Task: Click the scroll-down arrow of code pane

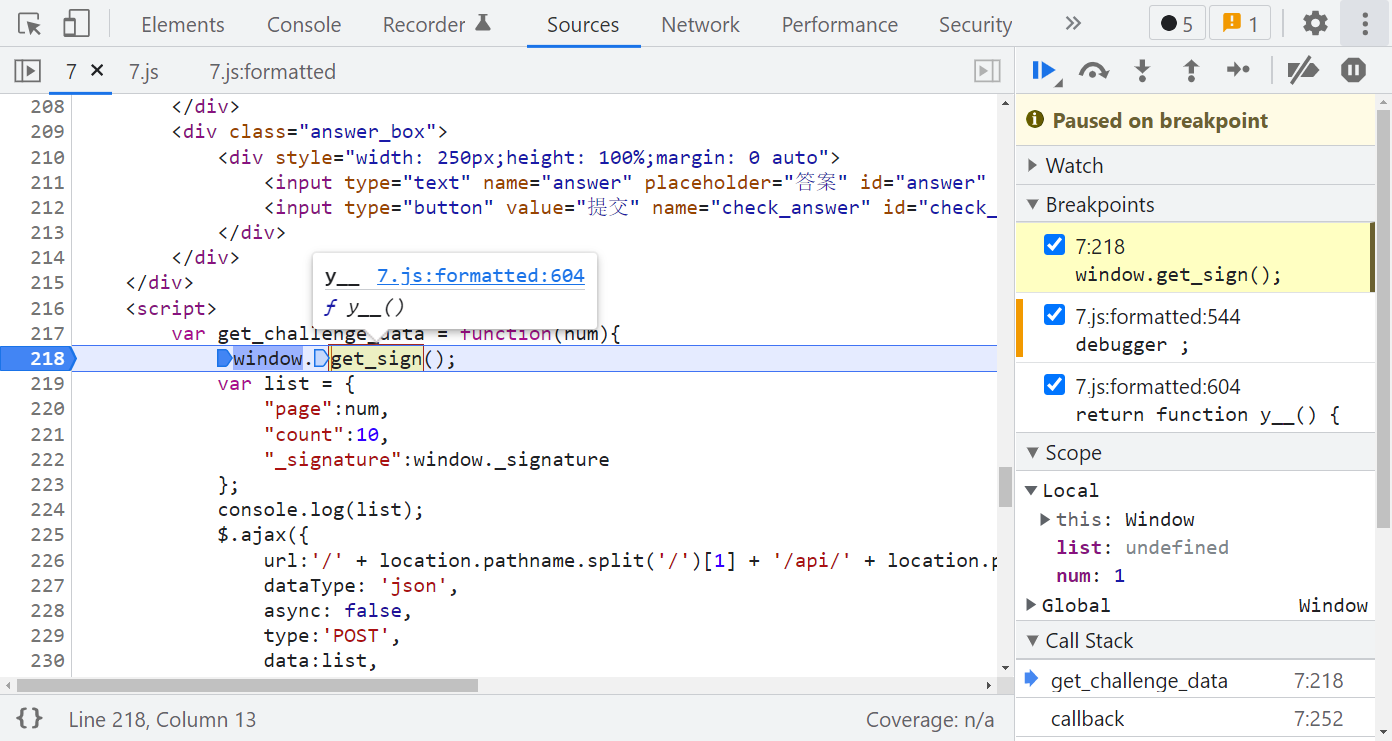Action: click(1005, 667)
